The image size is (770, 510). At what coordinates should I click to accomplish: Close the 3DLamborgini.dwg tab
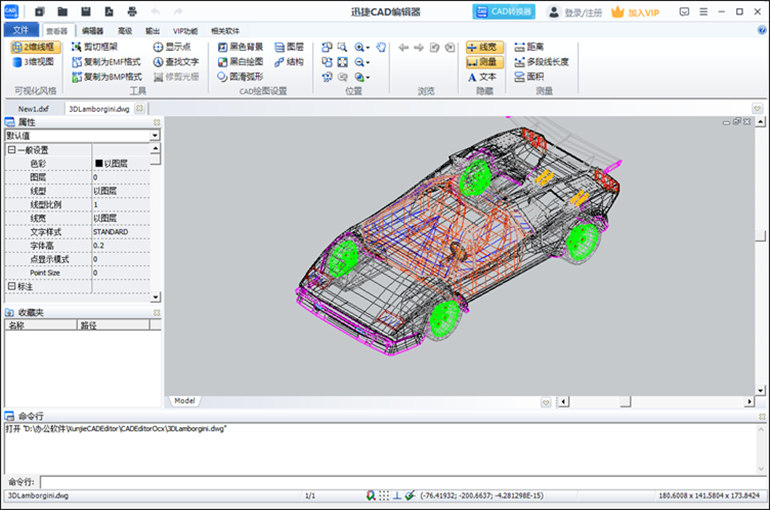click(140, 108)
